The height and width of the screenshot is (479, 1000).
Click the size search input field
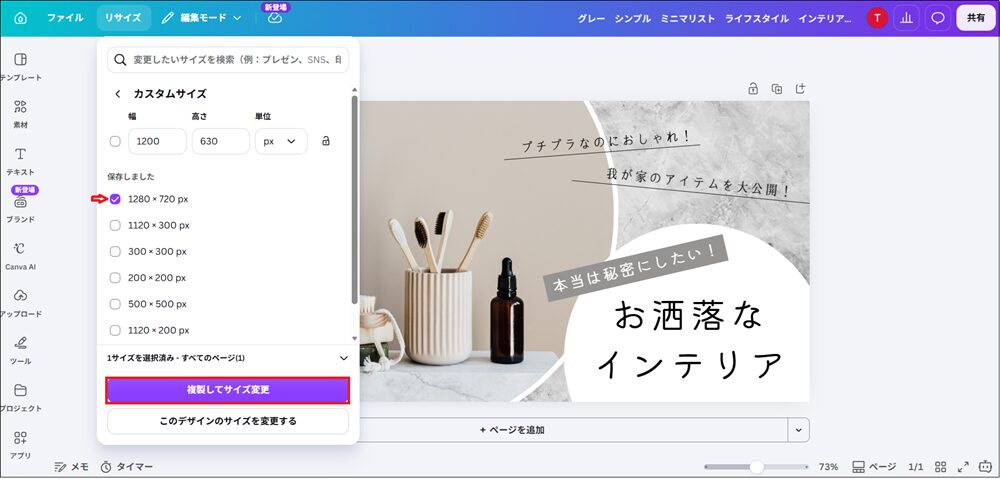(x=228, y=59)
